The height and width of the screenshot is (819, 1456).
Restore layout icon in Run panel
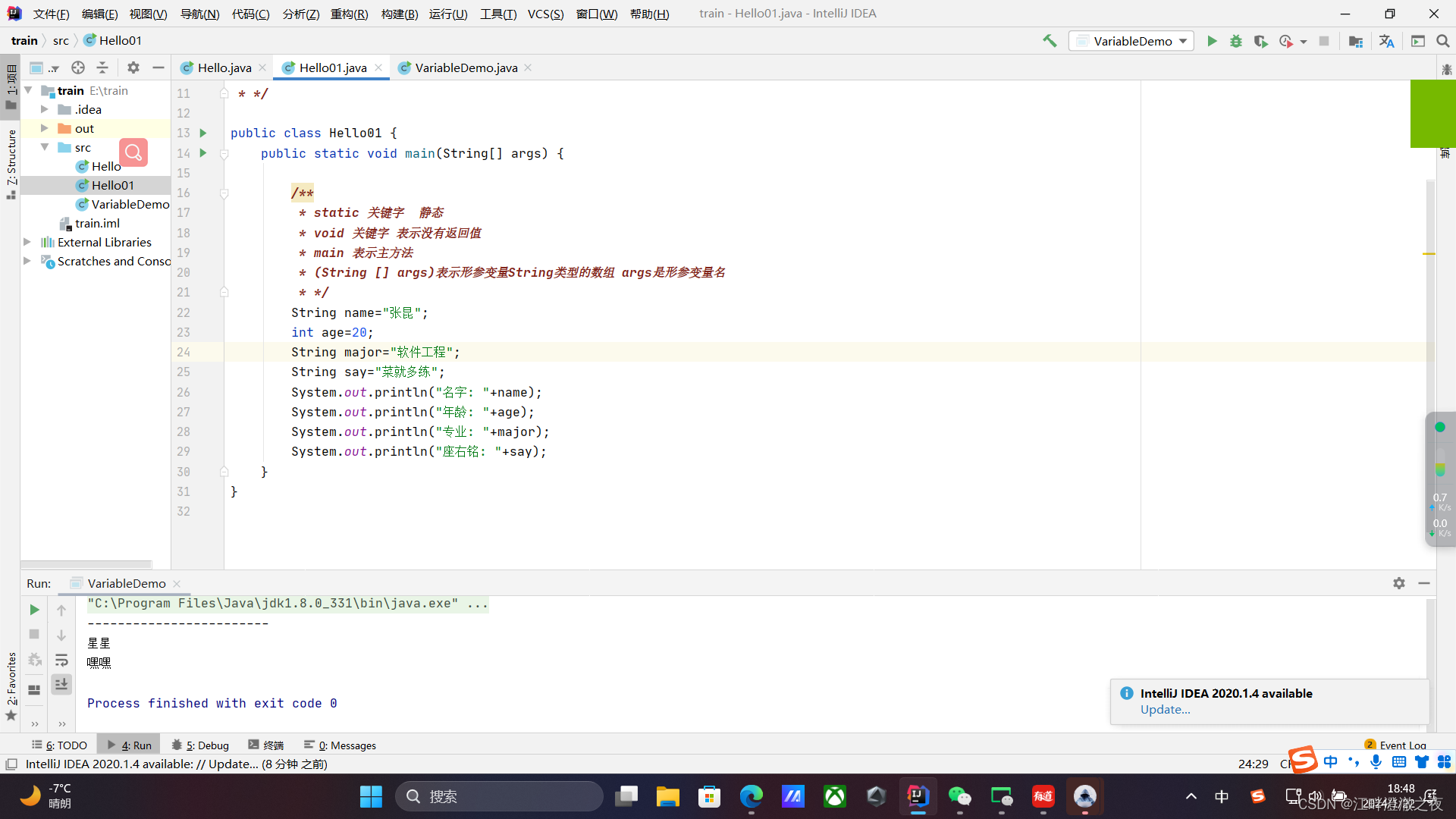coord(34,689)
